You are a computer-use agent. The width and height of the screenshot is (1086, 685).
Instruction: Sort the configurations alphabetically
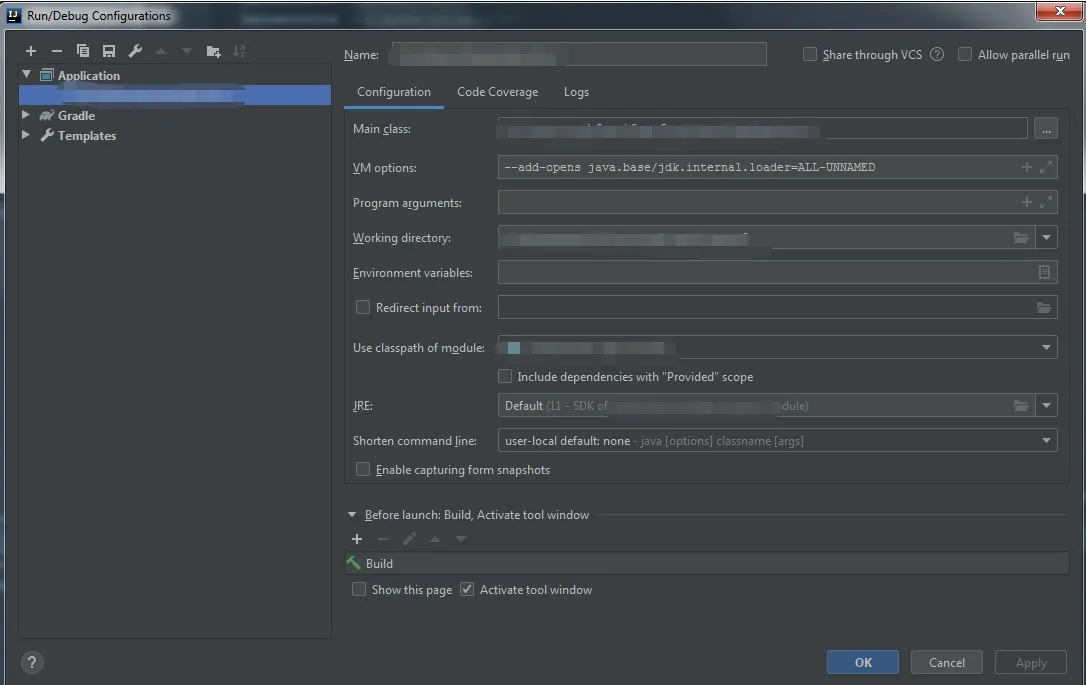coord(239,51)
